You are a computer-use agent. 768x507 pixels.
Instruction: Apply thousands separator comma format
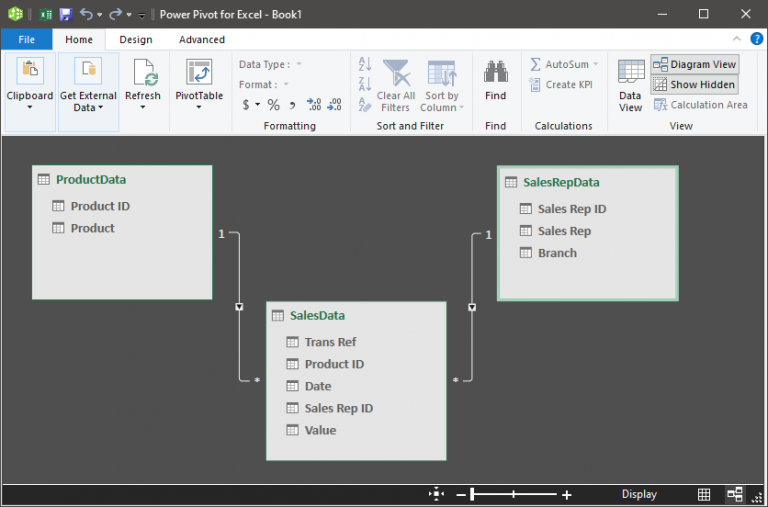(x=292, y=104)
